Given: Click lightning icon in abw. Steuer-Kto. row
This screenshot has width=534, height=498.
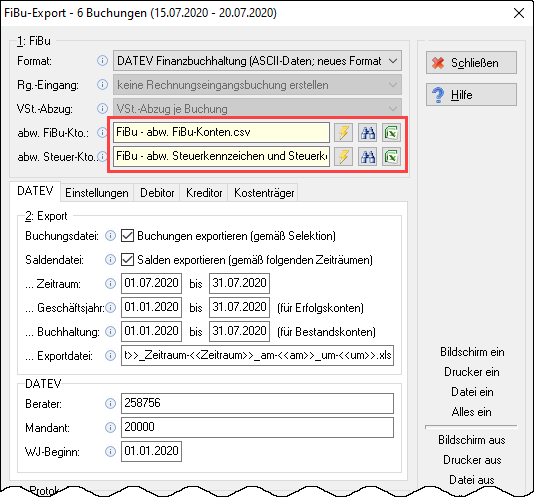Looking at the screenshot, I should point(343,157).
